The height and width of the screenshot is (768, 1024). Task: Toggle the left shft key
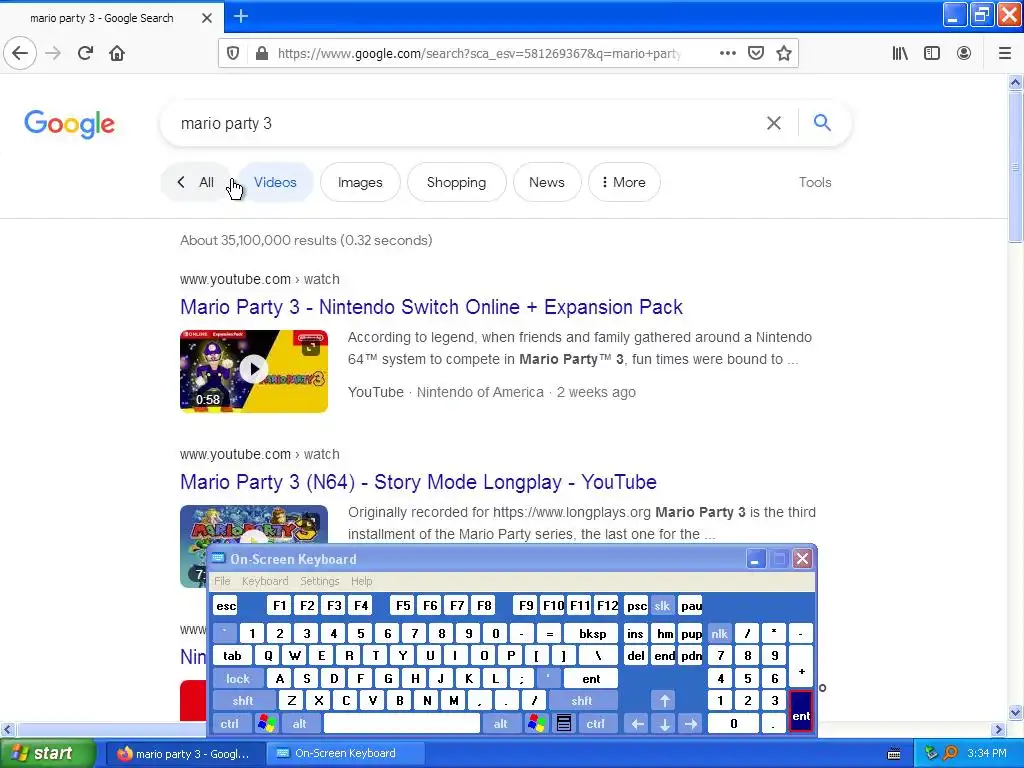point(243,701)
